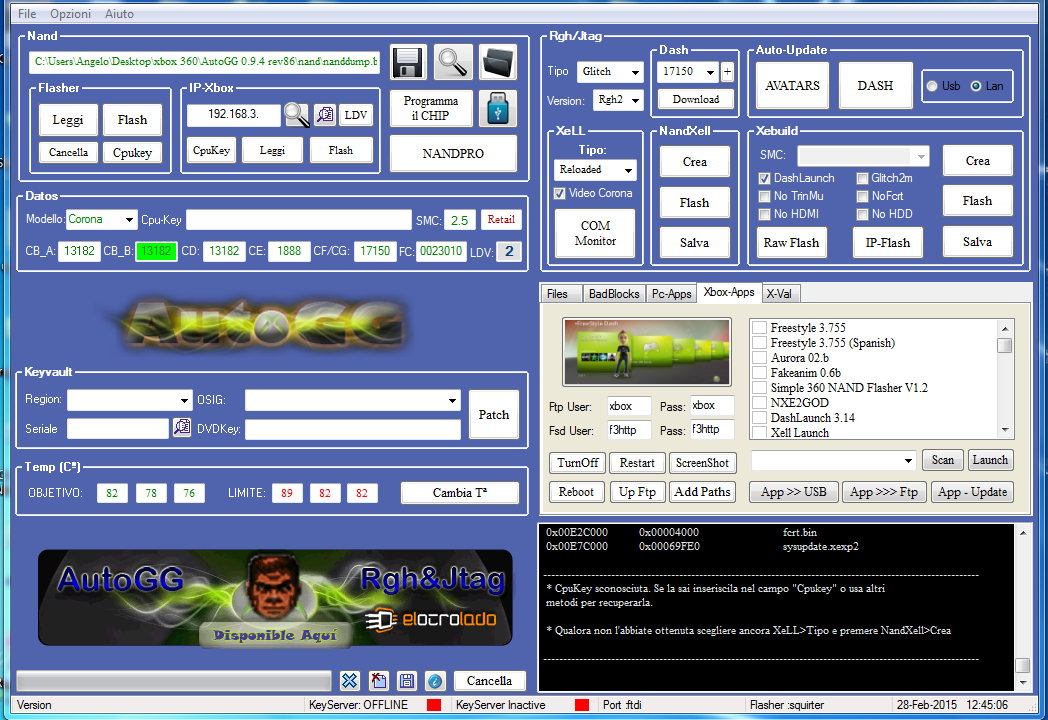Click the AutoGG Rgh&Jtag elotrolado banner
Viewport: 1048px width, 720px height.
tap(275, 598)
